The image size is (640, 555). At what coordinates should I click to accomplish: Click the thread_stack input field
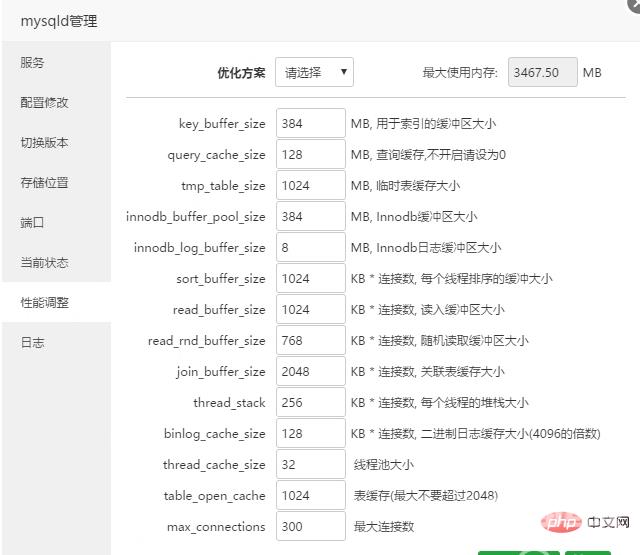(310, 403)
